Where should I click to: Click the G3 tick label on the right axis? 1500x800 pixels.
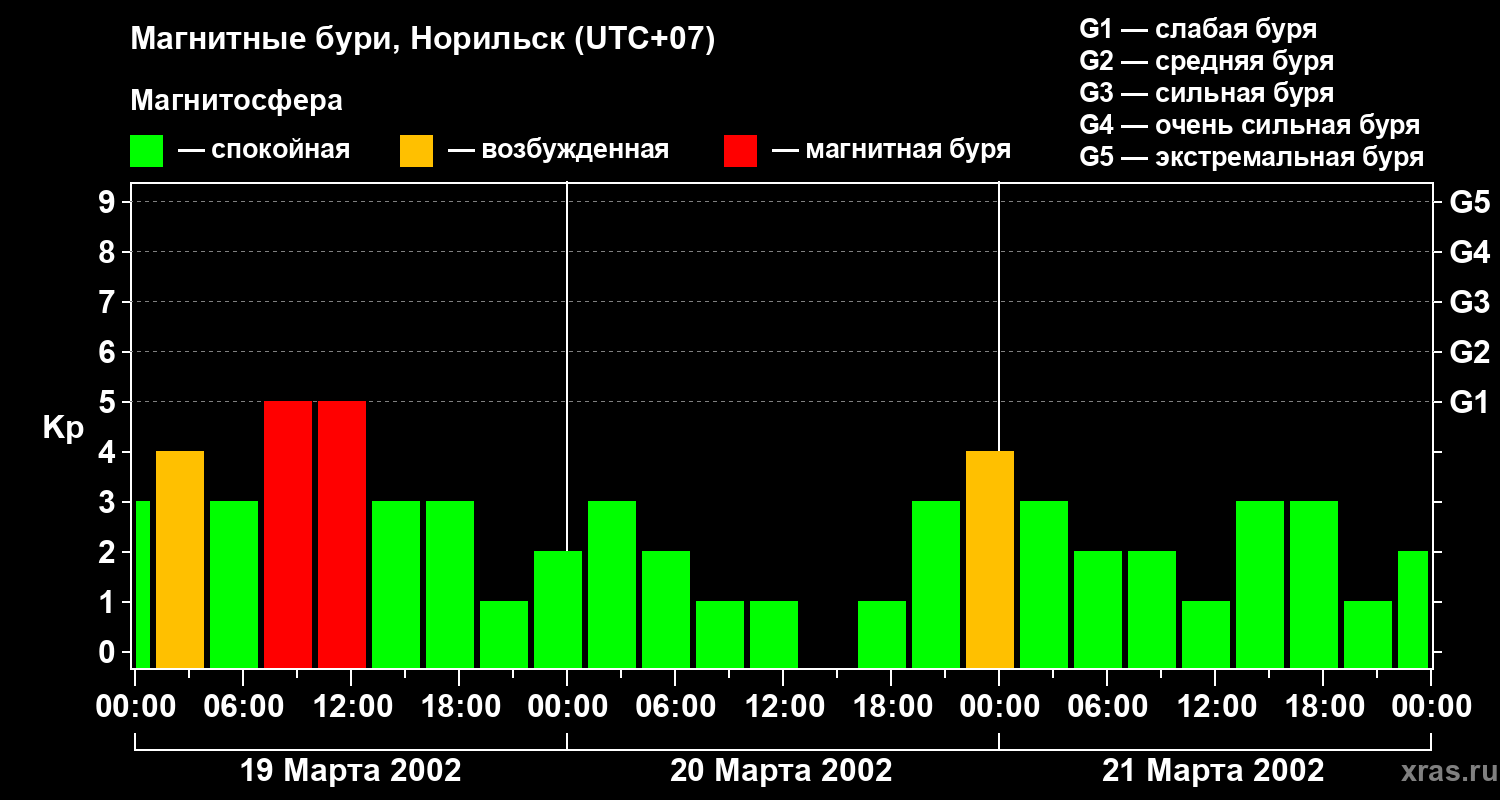[1469, 302]
